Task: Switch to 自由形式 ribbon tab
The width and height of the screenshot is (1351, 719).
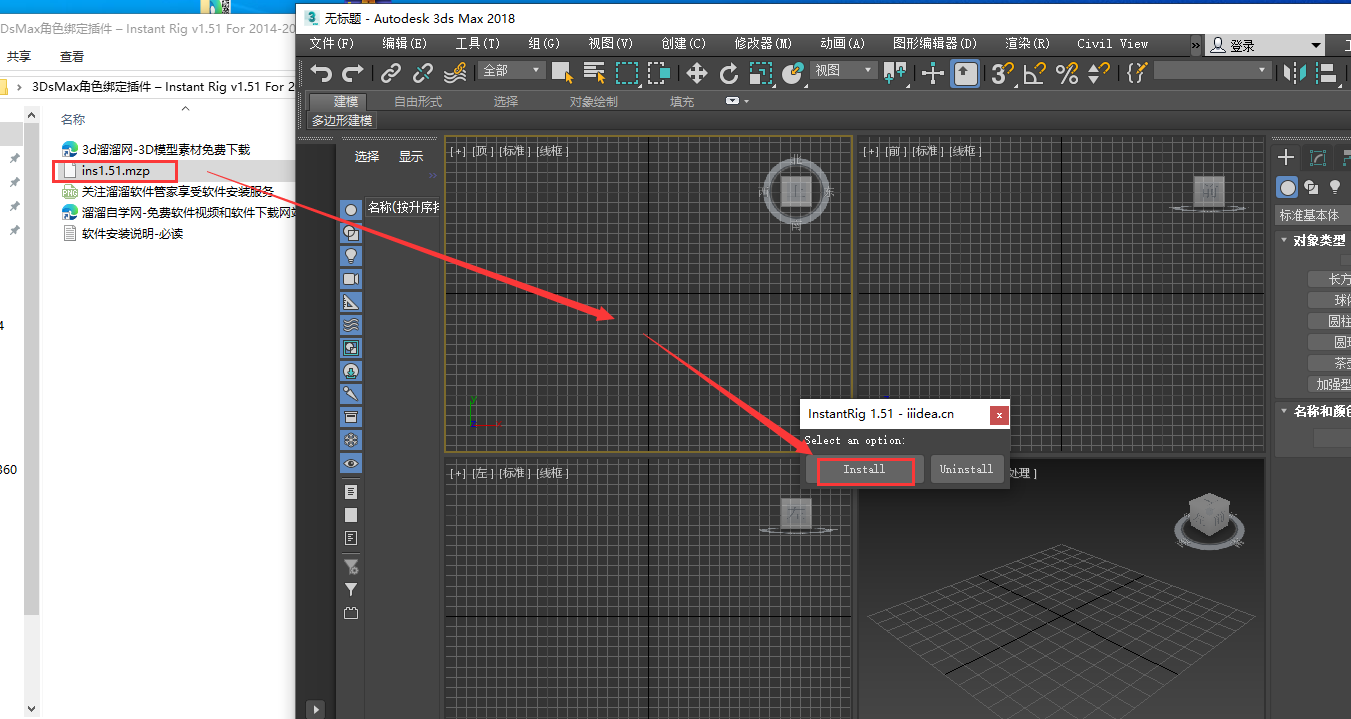Action: pos(418,102)
